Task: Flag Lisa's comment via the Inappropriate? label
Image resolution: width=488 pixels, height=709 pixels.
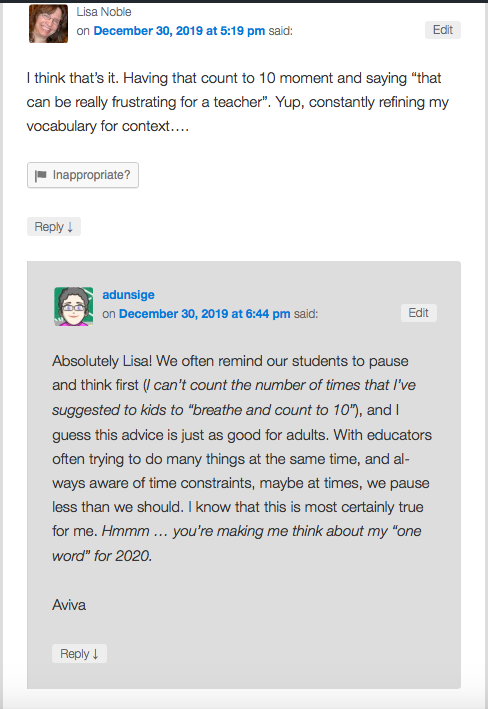Action: click(x=91, y=175)
